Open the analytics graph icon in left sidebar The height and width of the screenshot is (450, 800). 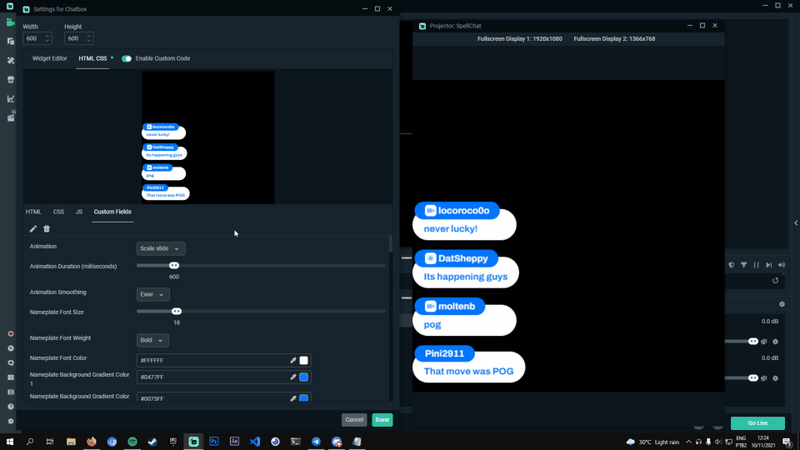[x=11, y=98]
